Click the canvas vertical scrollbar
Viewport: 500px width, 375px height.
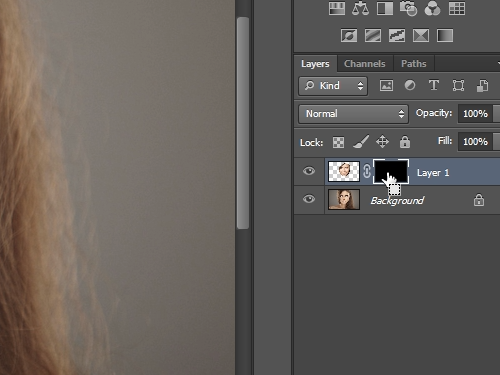tap(243, 123)
